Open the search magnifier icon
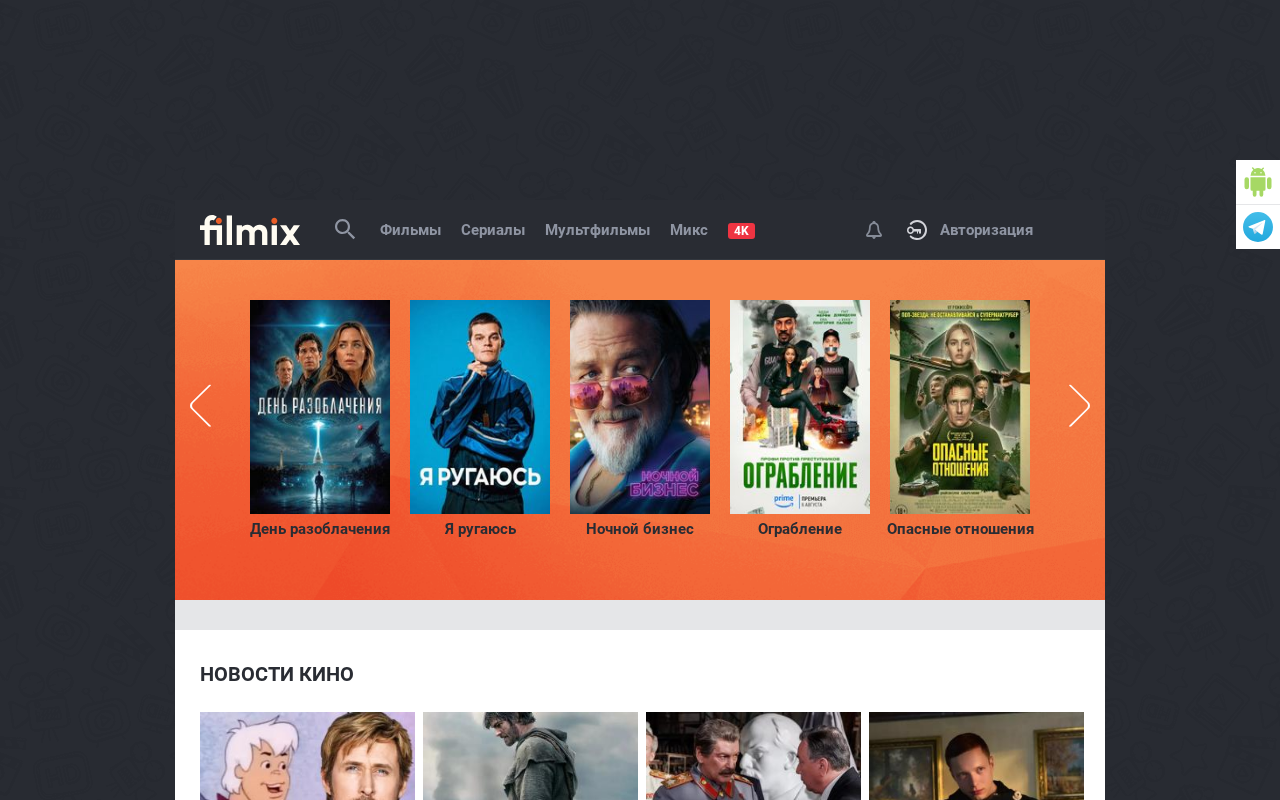The image size is (1280, 800). [345, 230]
